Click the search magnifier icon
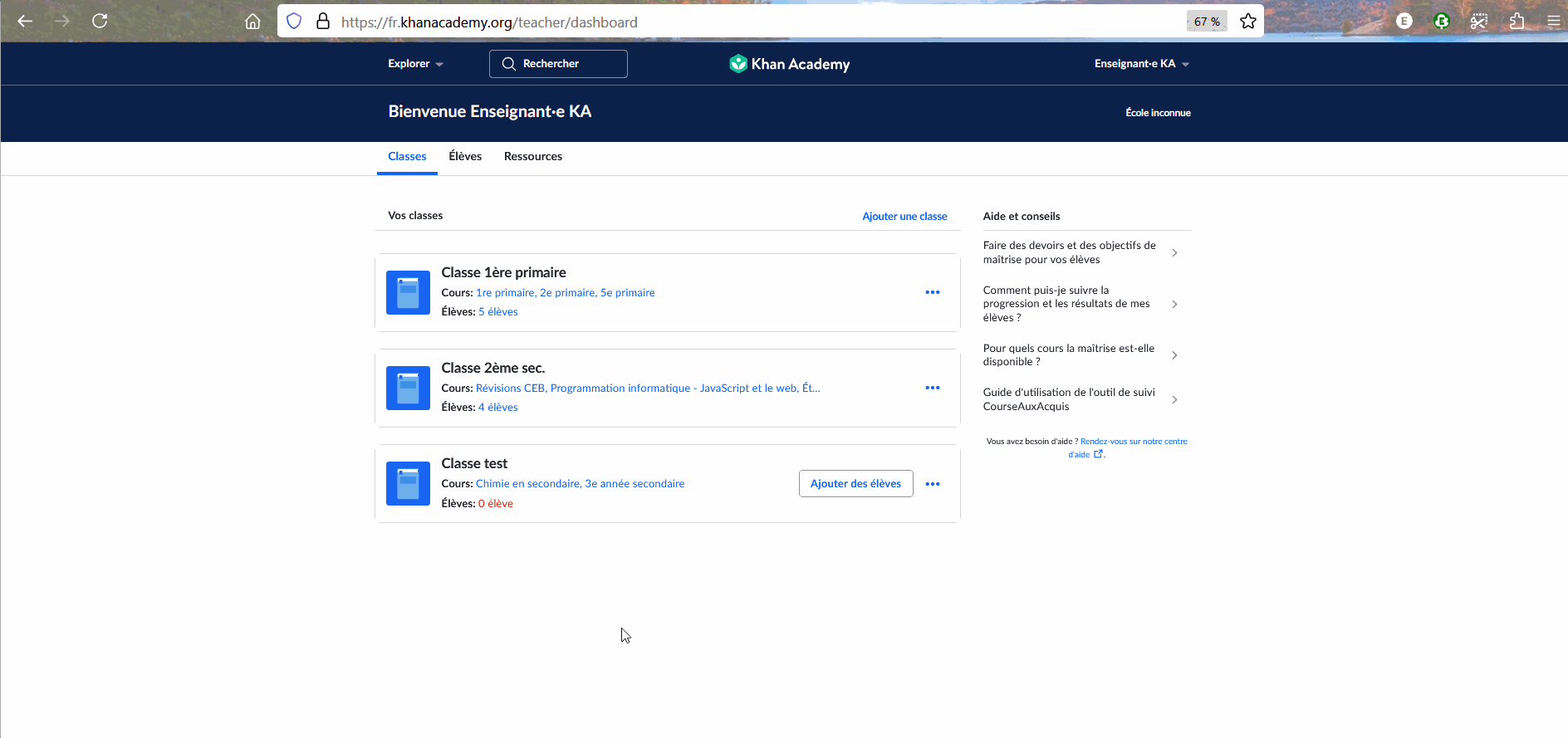The height and width of the screenshot is (738, 1568). (509, 64)
